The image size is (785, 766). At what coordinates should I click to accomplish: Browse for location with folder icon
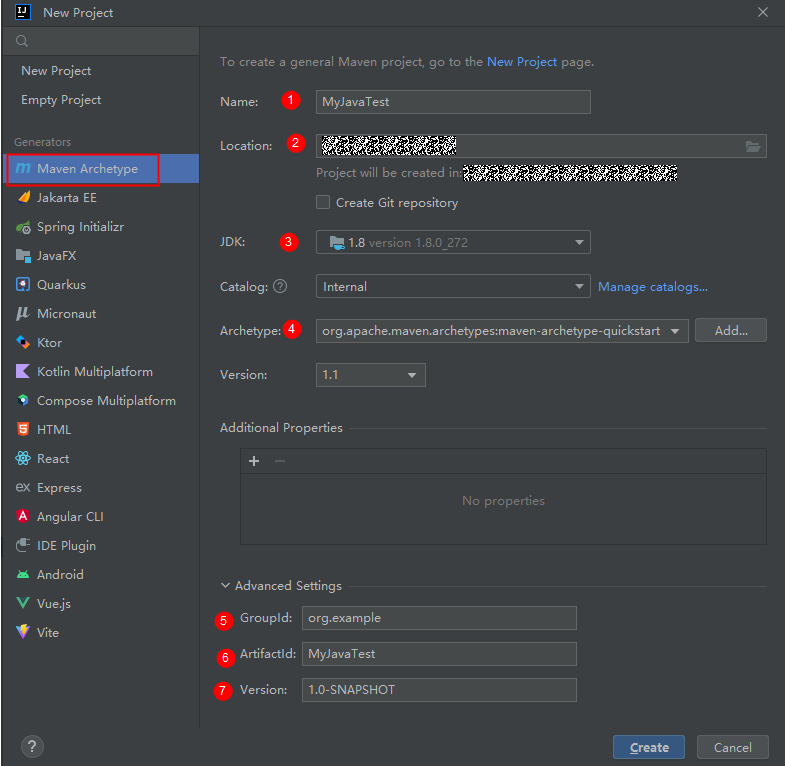click(x=753, y=146)
